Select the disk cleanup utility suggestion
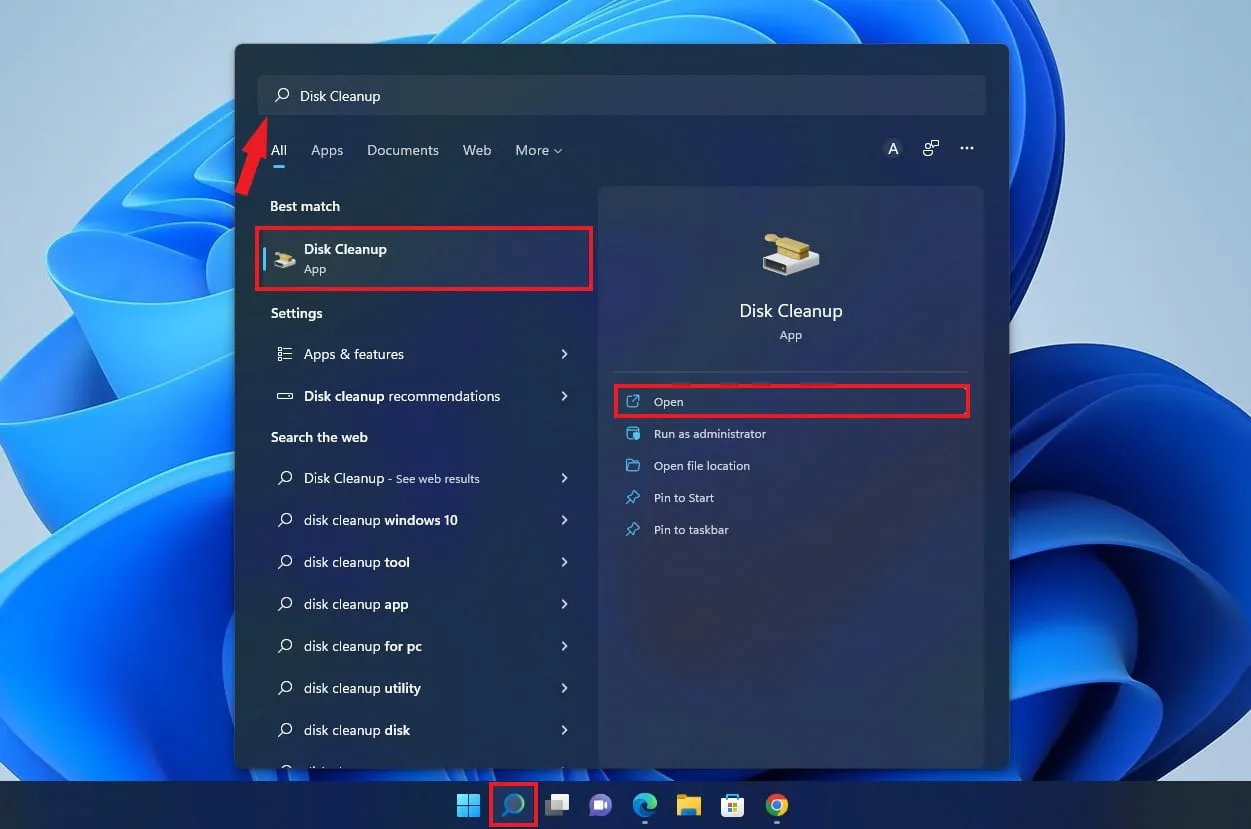This screenshot has height=829, width=1251. (424, 688)
